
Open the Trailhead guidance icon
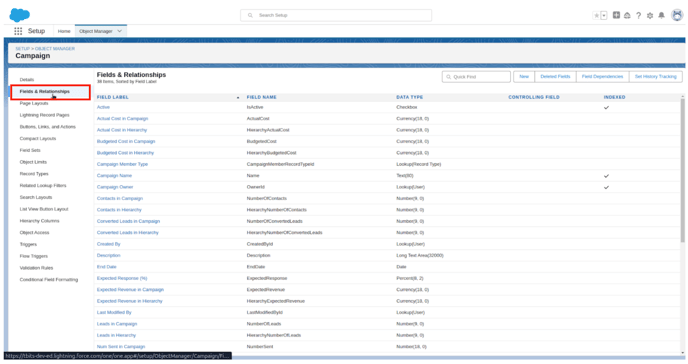pos(627,15)
